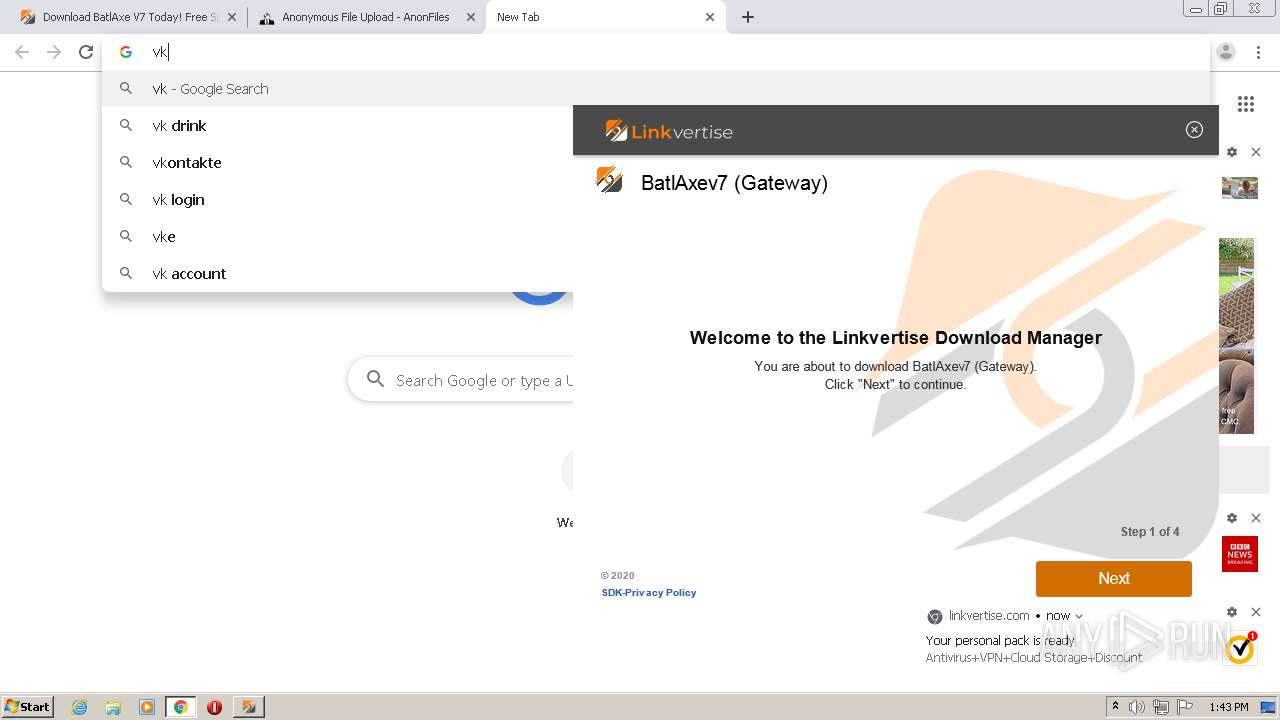Close the Linkvertise download manager dialog
The height and width of the screenshot is (720, 1280).
(1194, 130)
